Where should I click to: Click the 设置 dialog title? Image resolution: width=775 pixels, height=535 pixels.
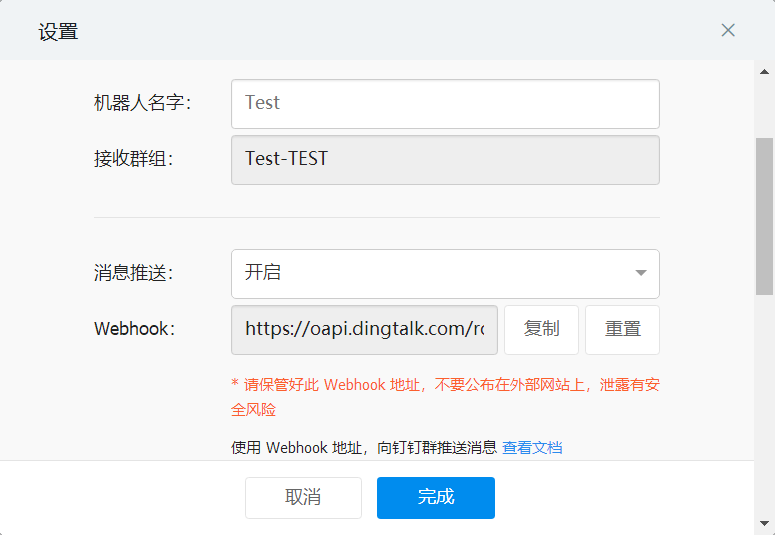tap(58, 31)
